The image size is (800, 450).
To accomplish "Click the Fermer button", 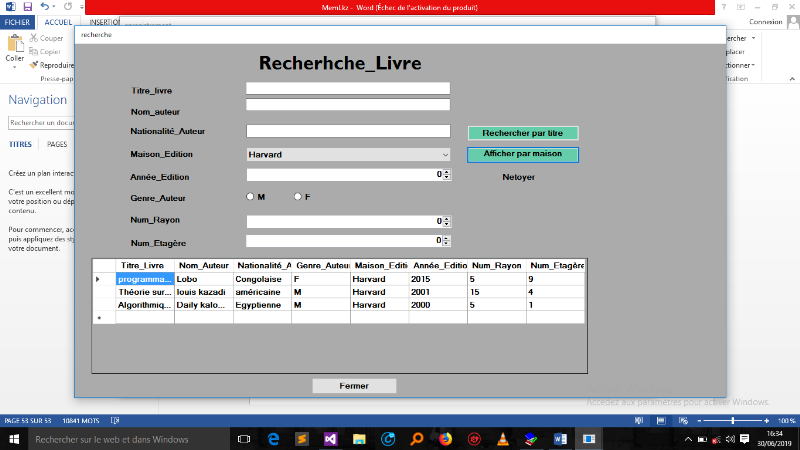I will coord(354,386).
